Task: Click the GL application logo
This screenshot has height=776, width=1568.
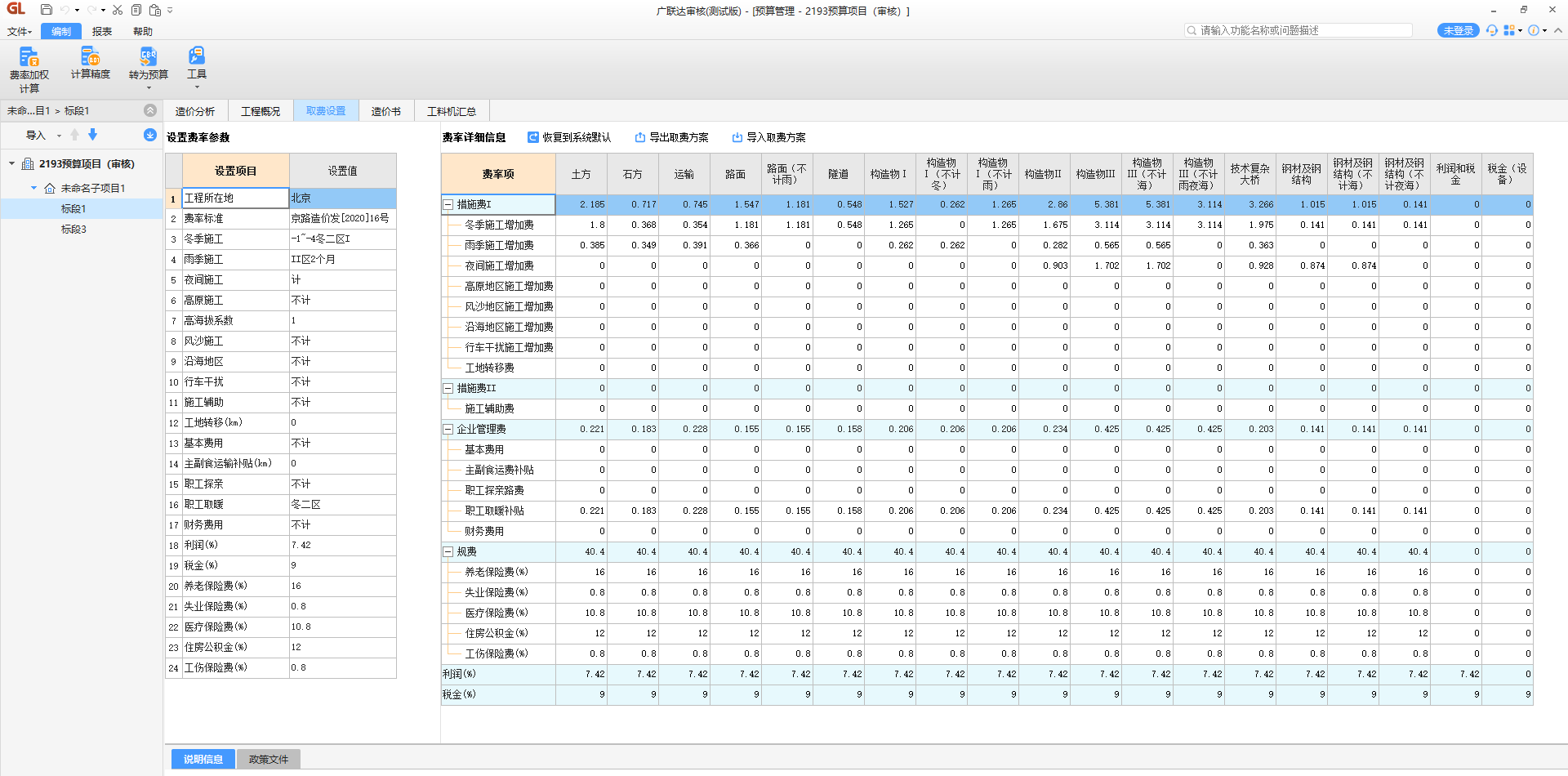Action: tap(16, 9)
